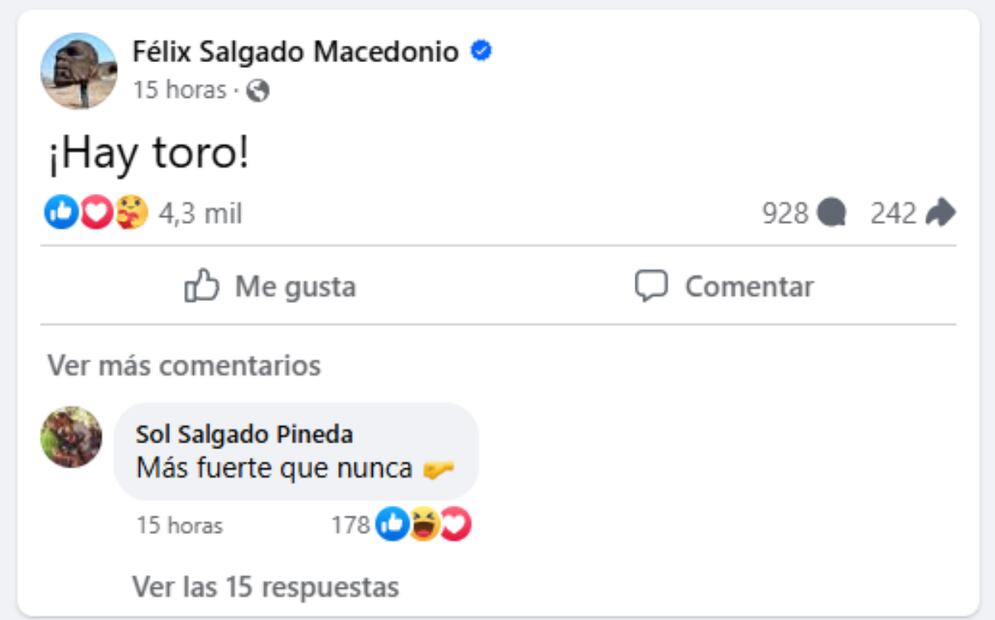The width and height of the screenshot is (995, 620).
Task: Click Félix Salgado Macedonio's profile picture
Action: click(x=78, y=71)
